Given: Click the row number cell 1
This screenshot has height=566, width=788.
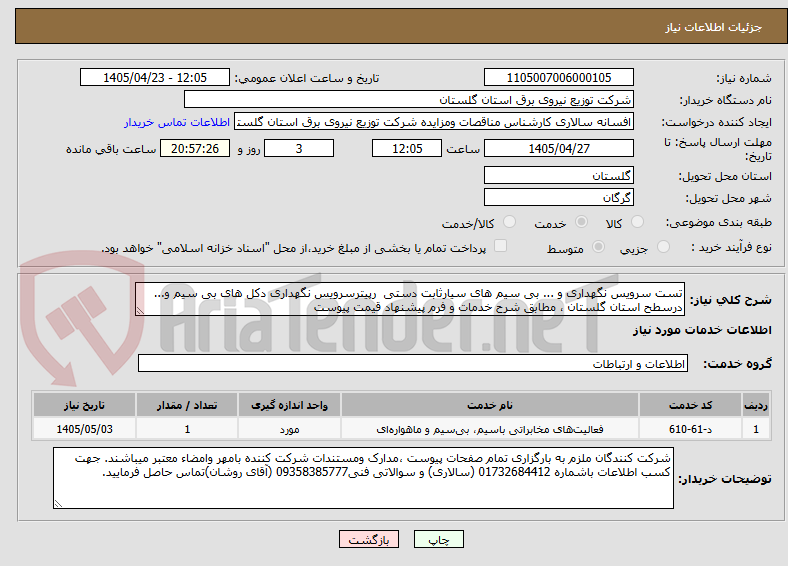Looking at the screenshot, I should click(756, 429).
